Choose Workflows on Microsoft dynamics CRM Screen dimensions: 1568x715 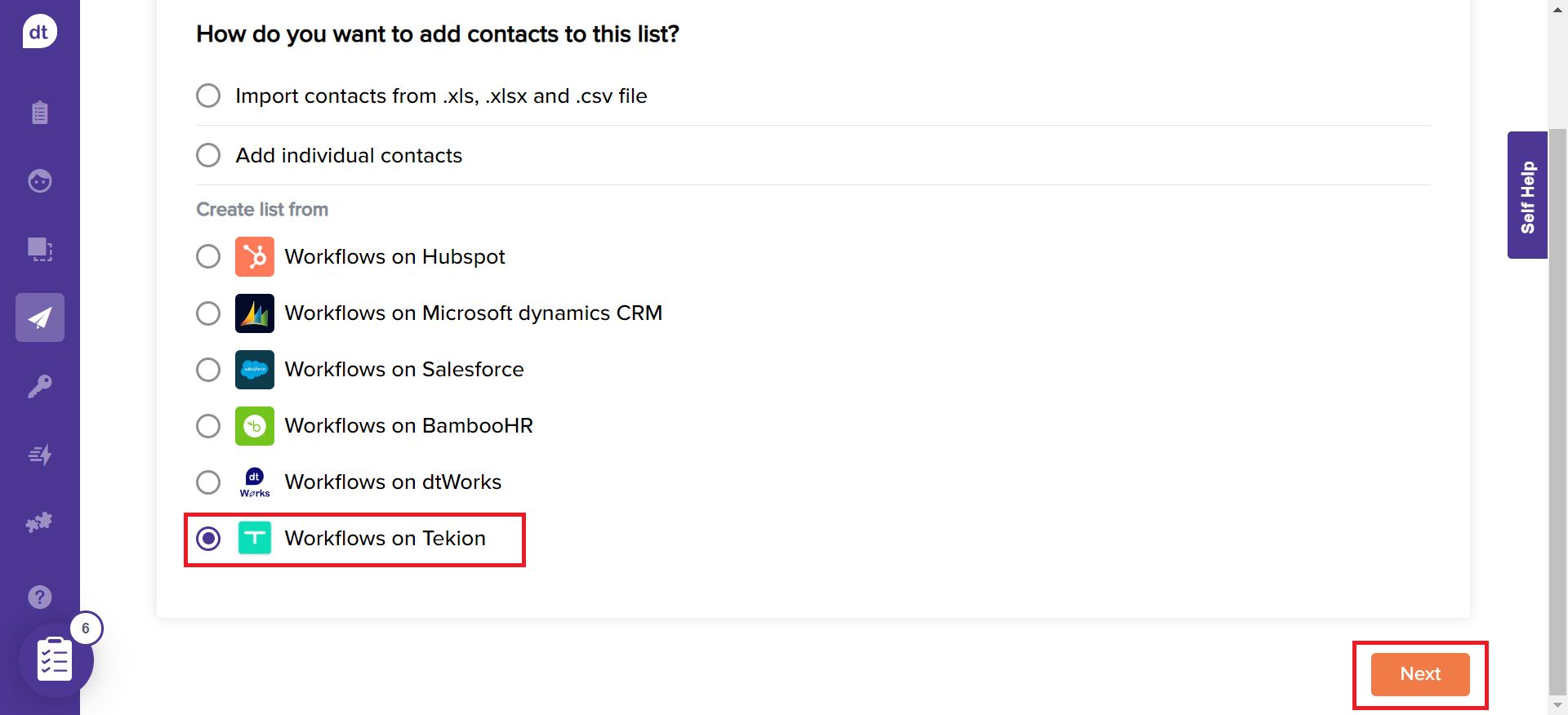208,313
